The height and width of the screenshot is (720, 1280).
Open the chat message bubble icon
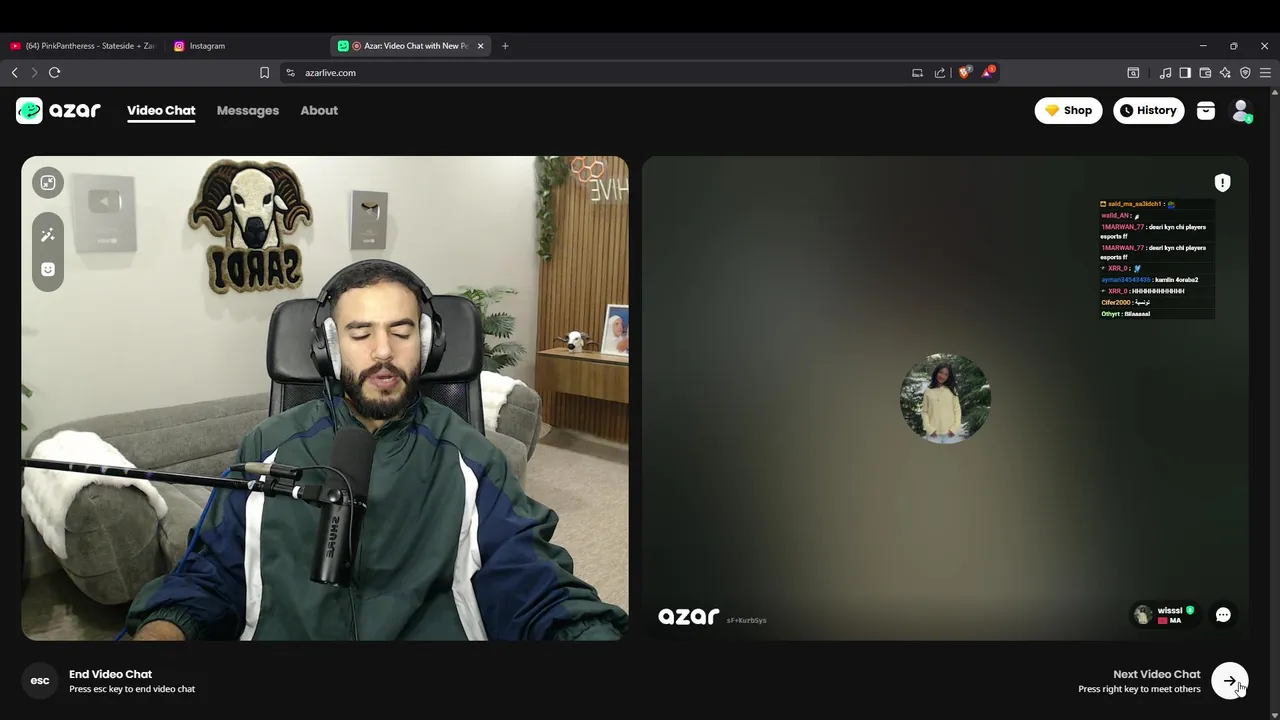tap(1223, 615)
